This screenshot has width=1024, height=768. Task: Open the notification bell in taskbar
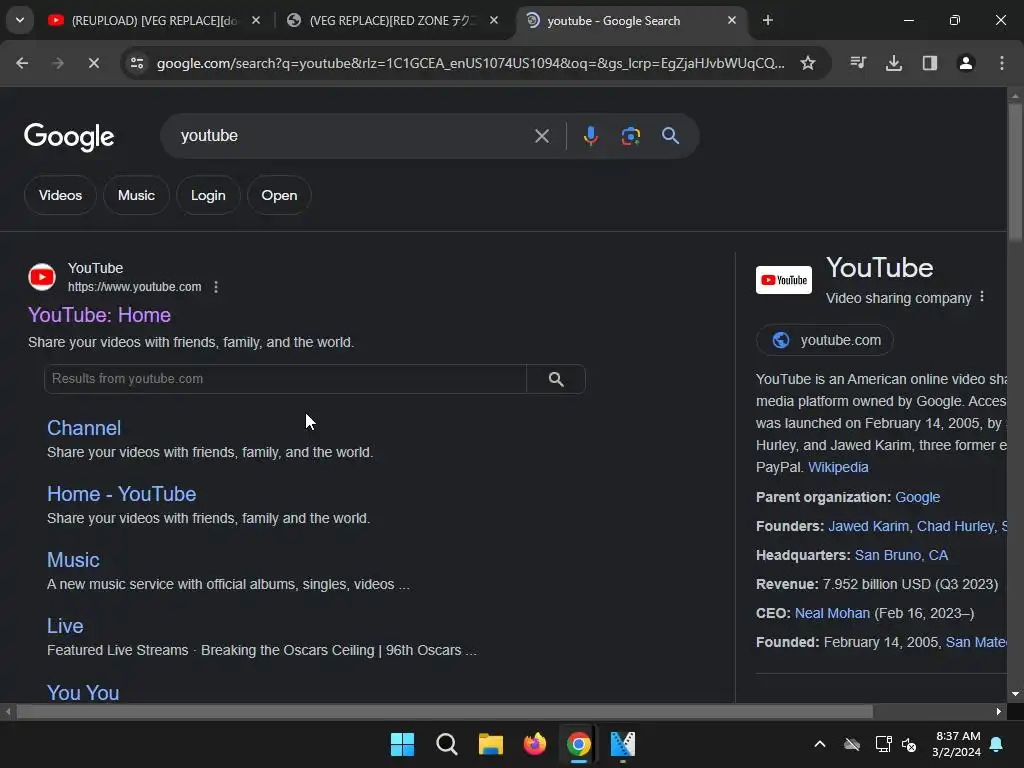coord(997,744)
